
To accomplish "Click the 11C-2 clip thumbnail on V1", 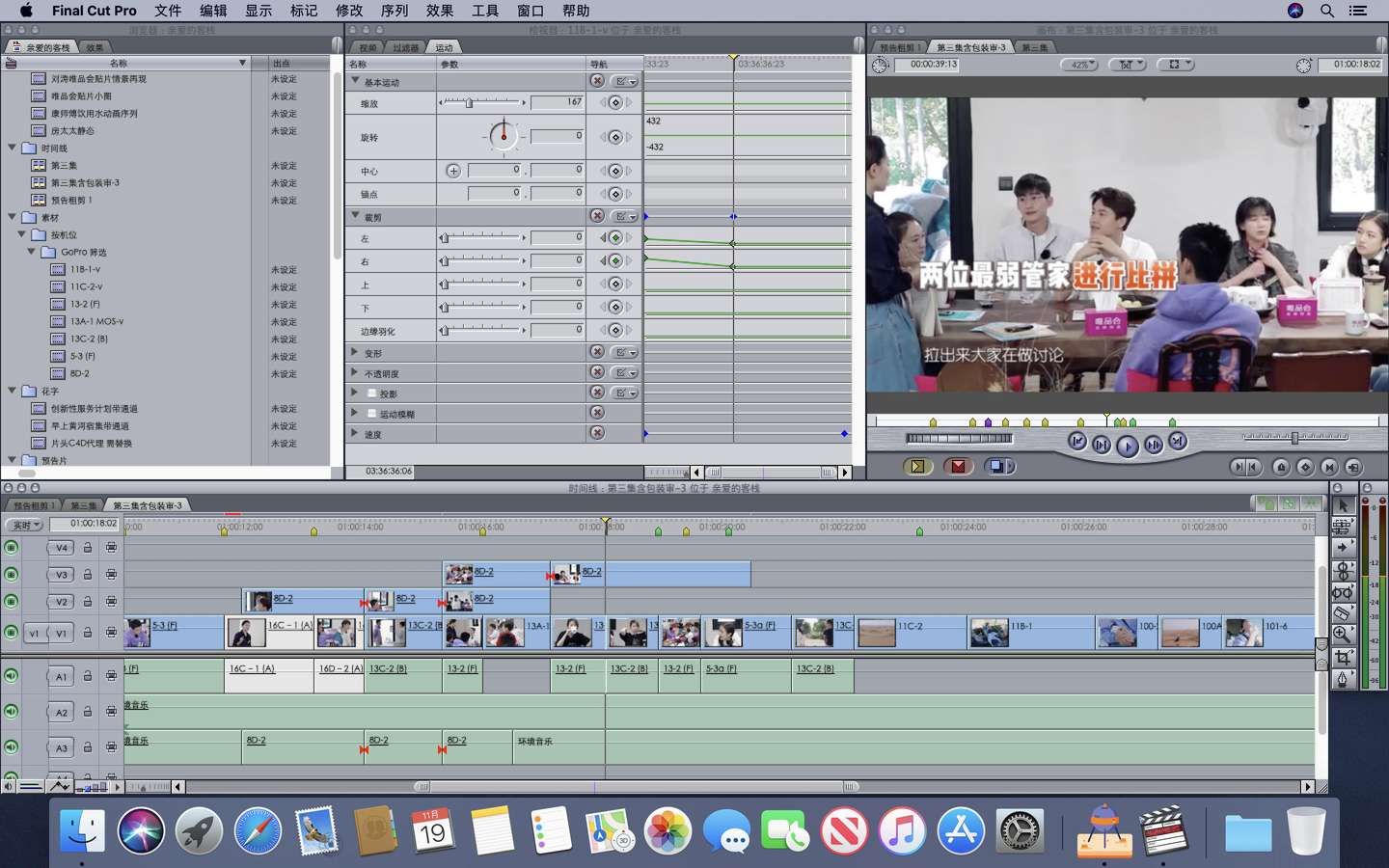I will click(876, 633).
